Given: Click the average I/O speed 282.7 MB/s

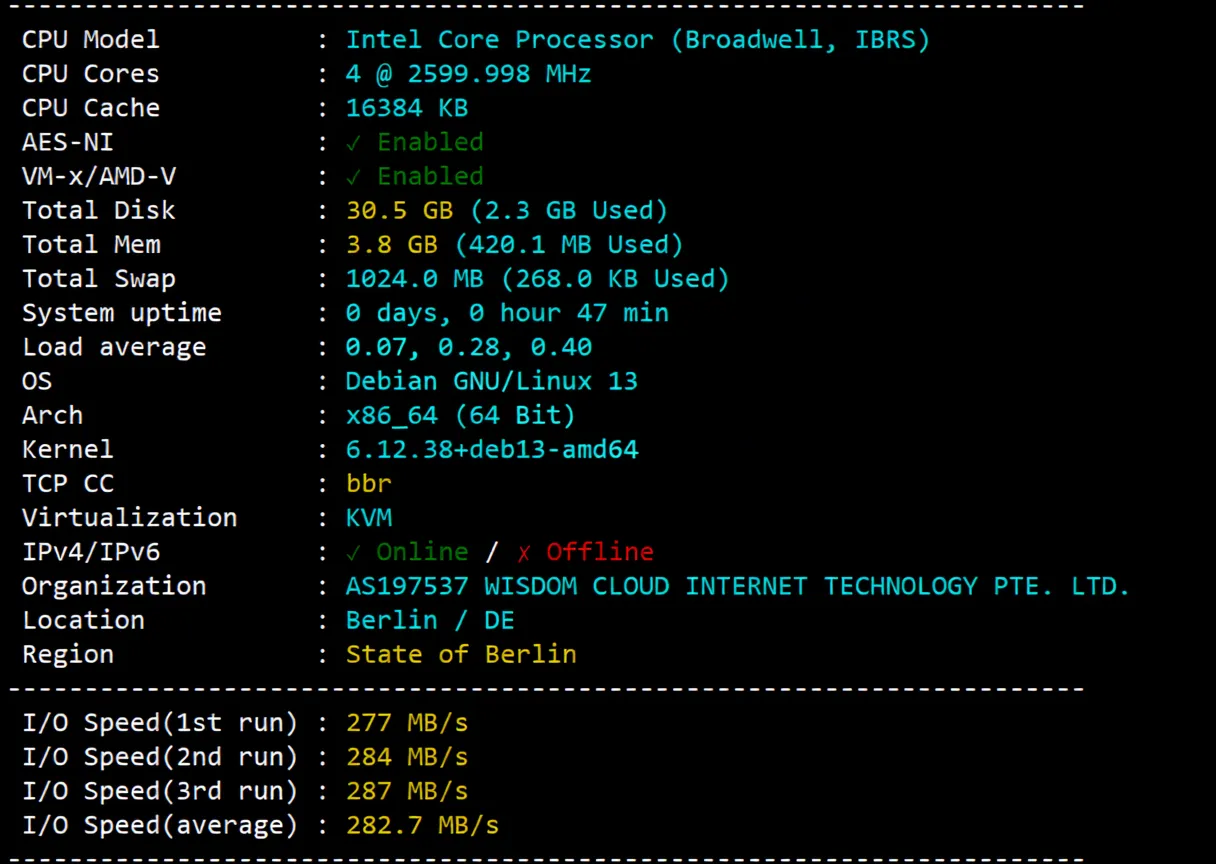Looking at the screenshot, I should (422, 826).
